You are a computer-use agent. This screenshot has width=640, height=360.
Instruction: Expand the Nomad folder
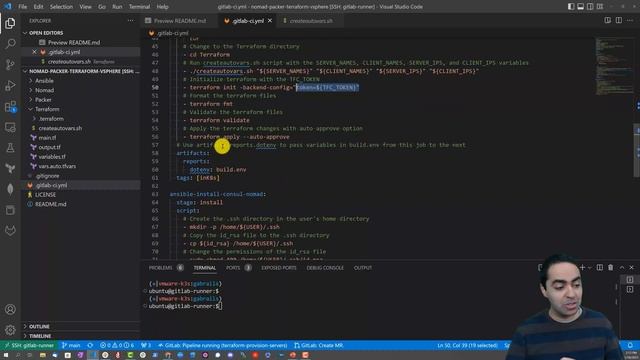[44, 90]
